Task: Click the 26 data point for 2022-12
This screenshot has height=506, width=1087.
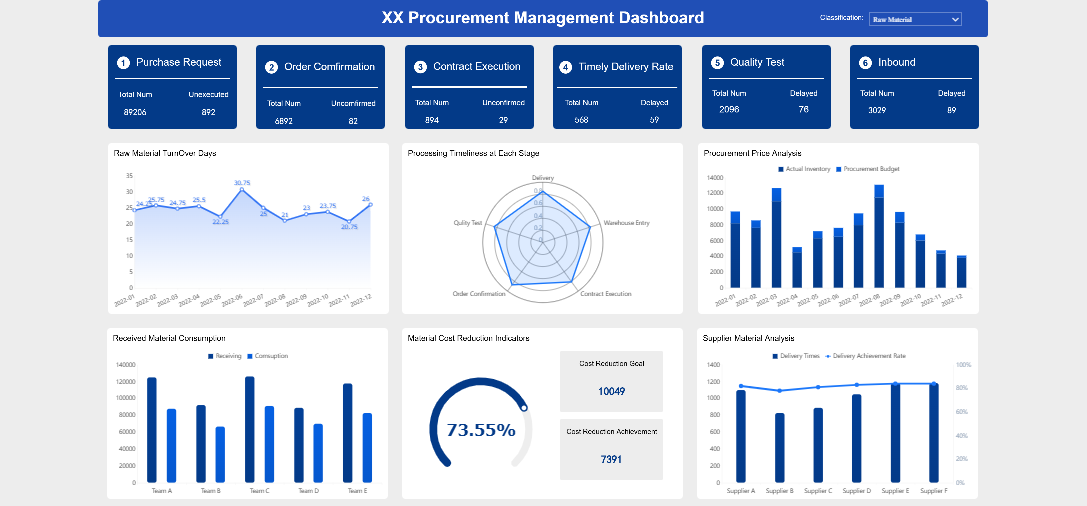Action: 371,204
